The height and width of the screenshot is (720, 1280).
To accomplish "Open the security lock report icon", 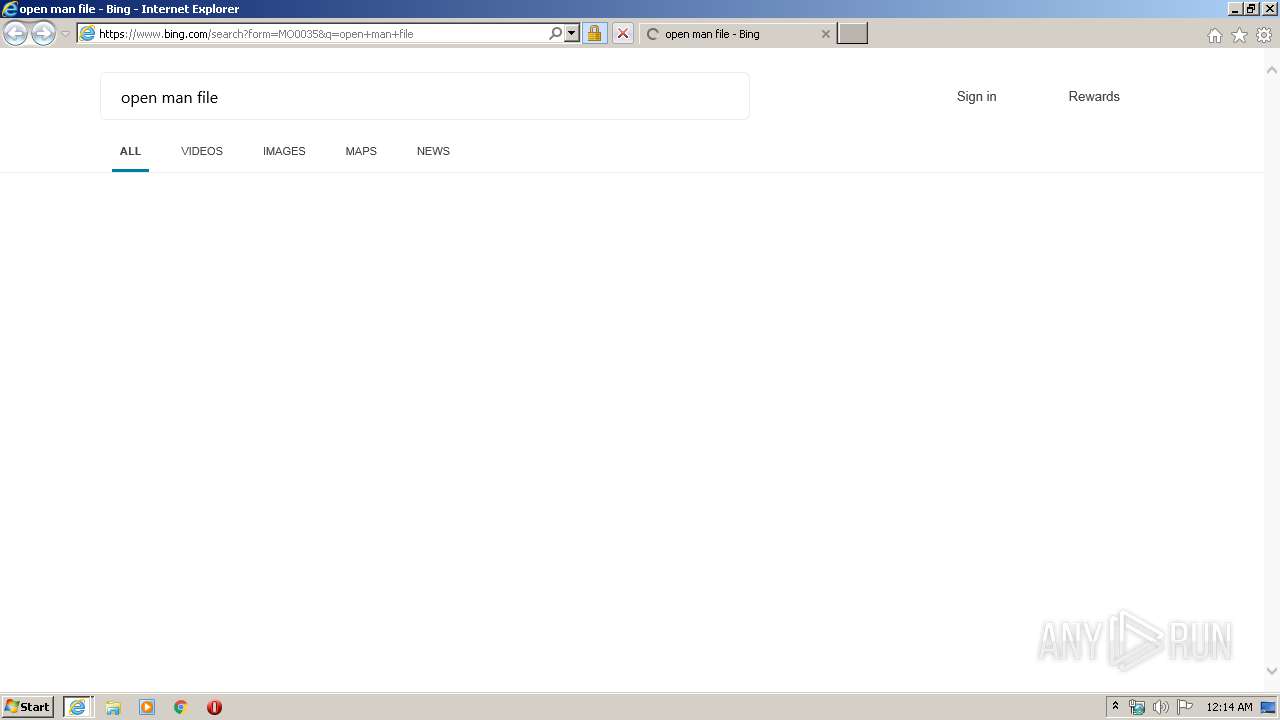I will pyautogui.click(x=594, y=34).
